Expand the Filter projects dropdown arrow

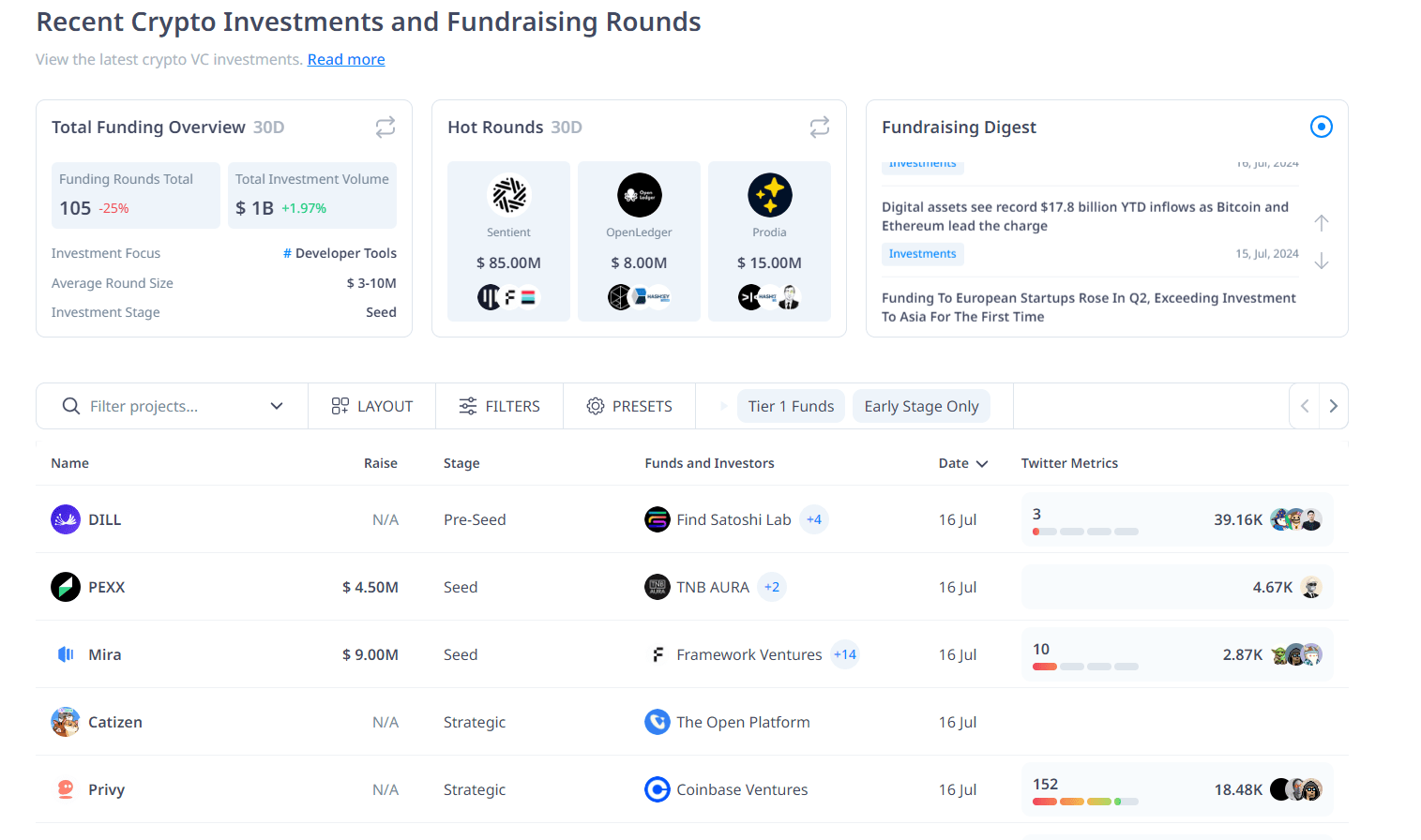pyautogui.click(x=277, y=406)
